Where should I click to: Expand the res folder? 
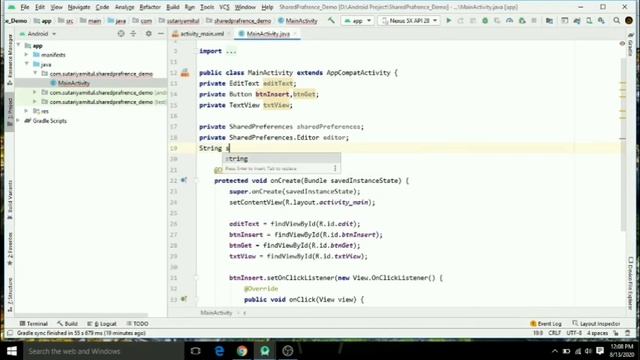27,111
